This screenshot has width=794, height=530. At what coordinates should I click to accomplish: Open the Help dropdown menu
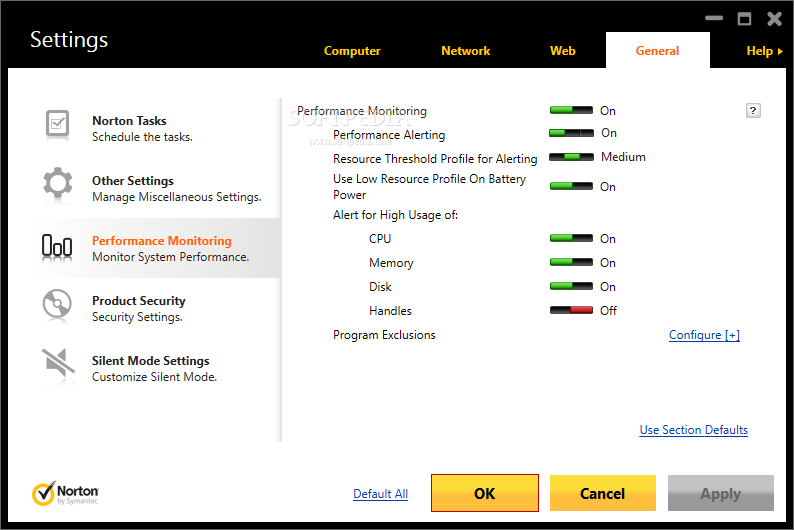764,51
